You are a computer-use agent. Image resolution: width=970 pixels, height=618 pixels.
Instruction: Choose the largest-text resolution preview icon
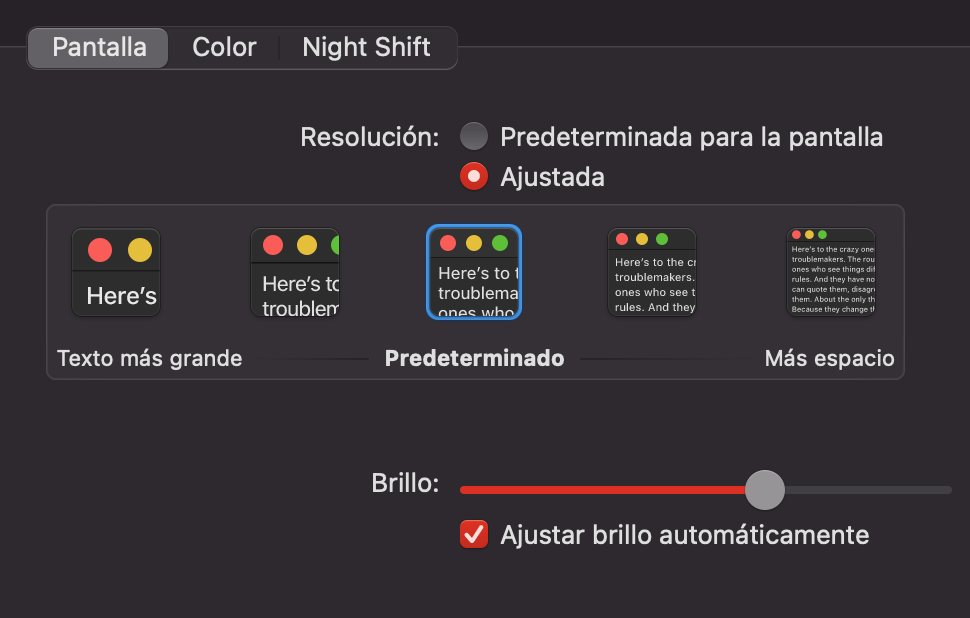click(116, 272)
